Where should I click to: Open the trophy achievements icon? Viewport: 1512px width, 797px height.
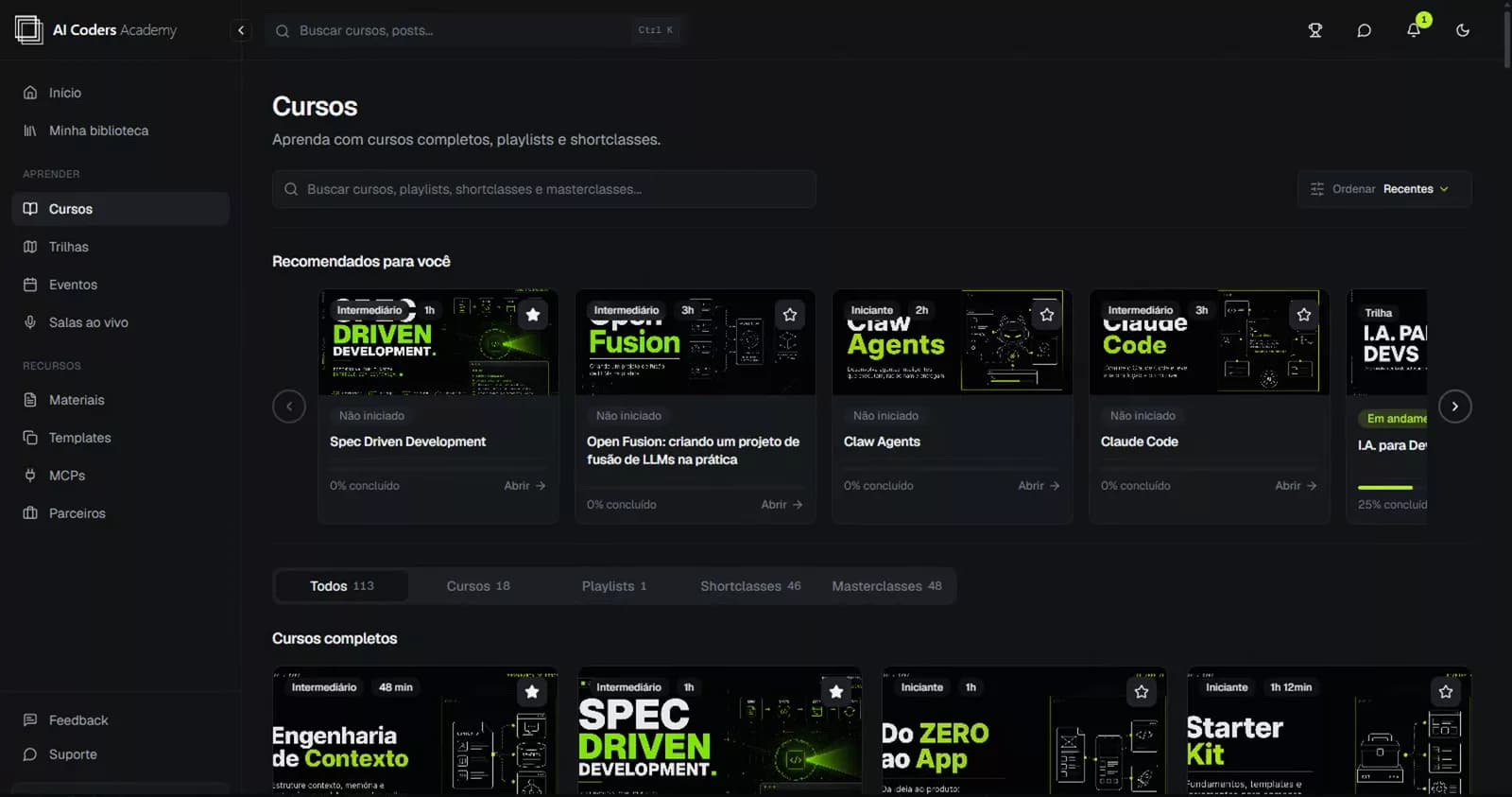point(1314,30)
